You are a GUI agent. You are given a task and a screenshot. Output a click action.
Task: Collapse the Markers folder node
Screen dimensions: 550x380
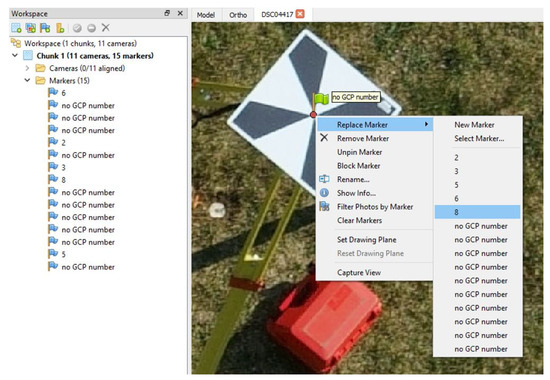pos(27,80)
